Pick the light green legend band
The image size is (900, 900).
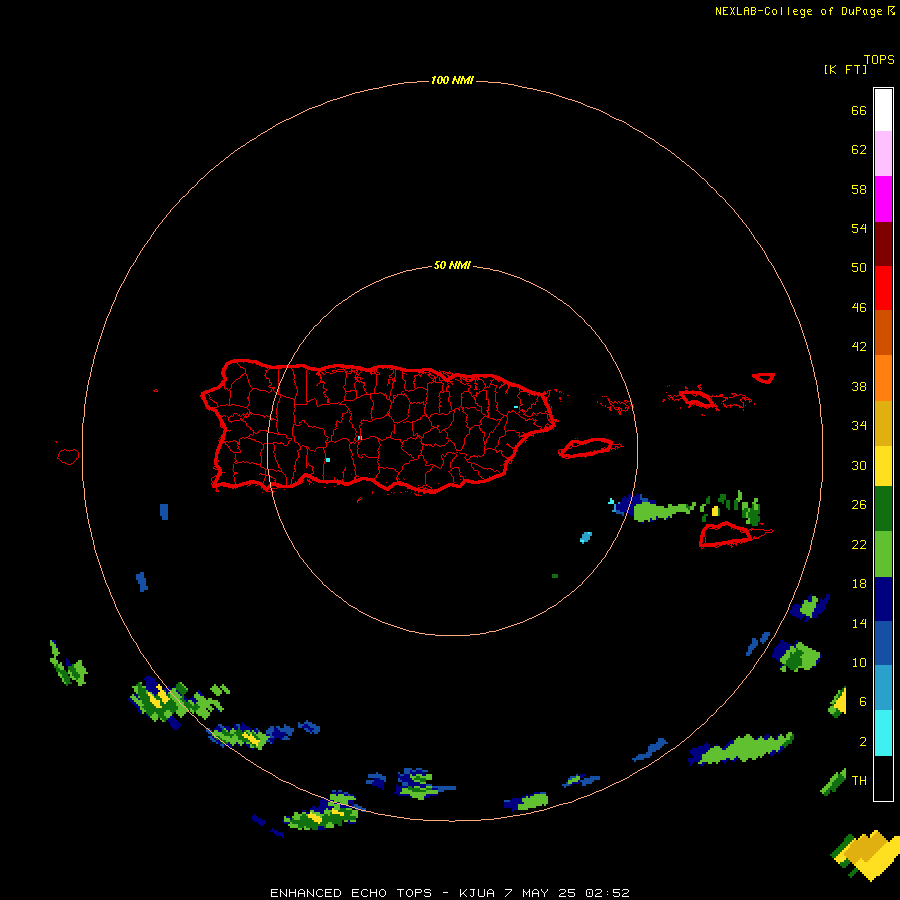tap(883, 554)
